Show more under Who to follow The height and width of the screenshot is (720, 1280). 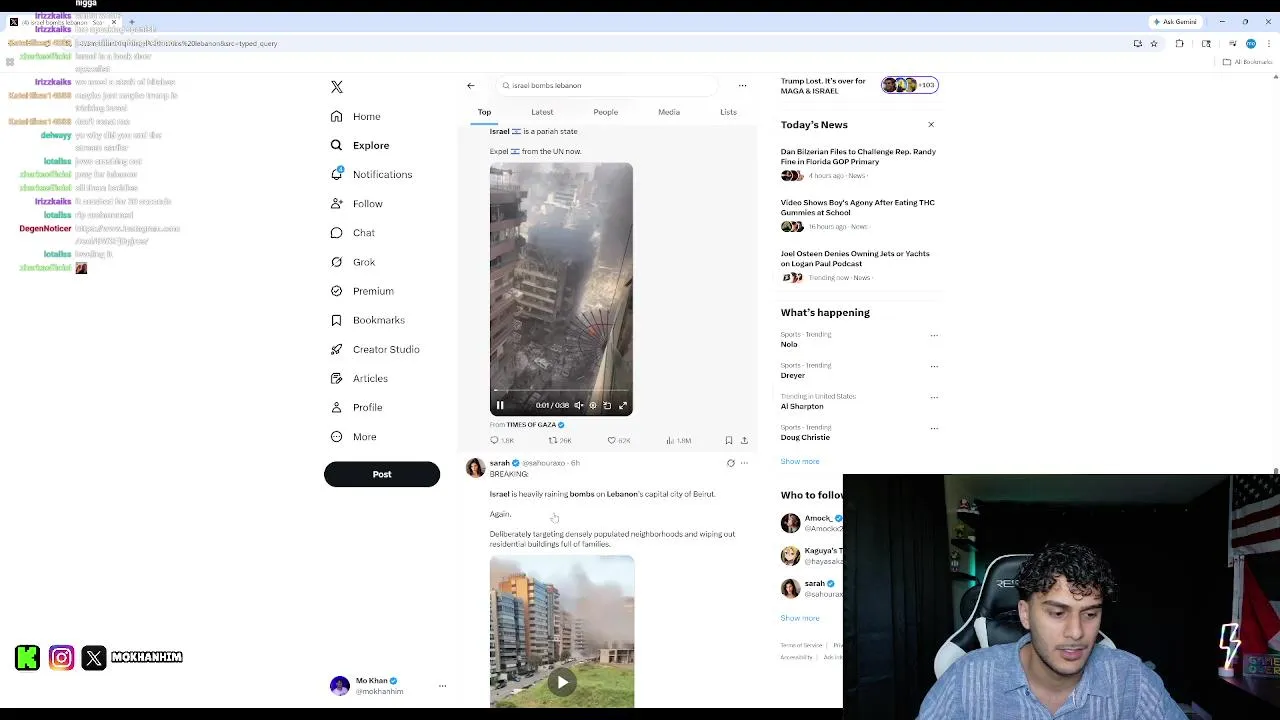pos(800,618)
